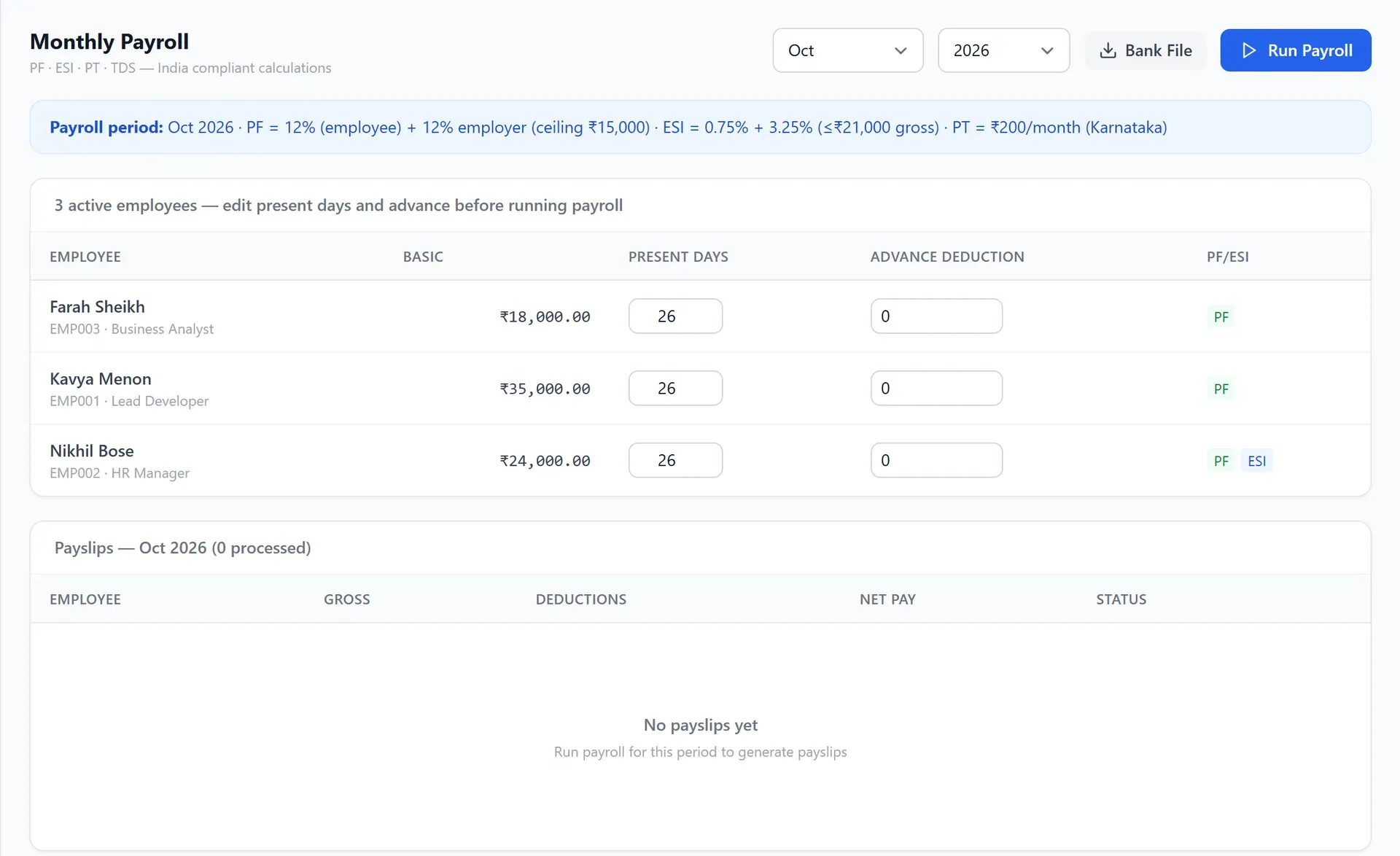Image resolution: width=1400 pixels, height=856 pixels.
Task: Open the 2026 year dropdown
Action: (x=1003, y=50)
